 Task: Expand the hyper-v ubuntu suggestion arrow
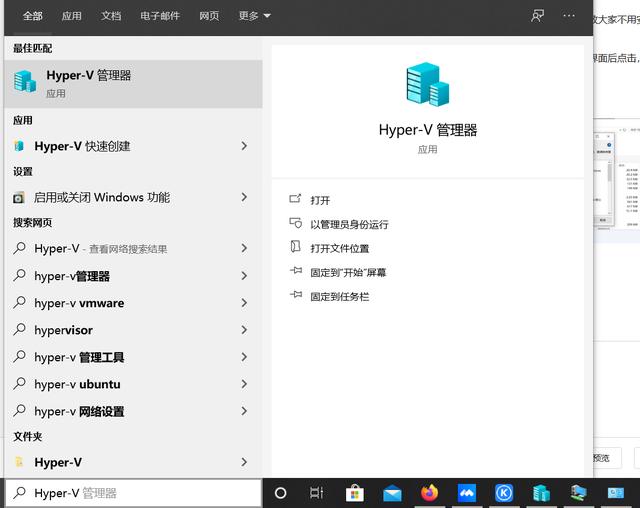244,384
